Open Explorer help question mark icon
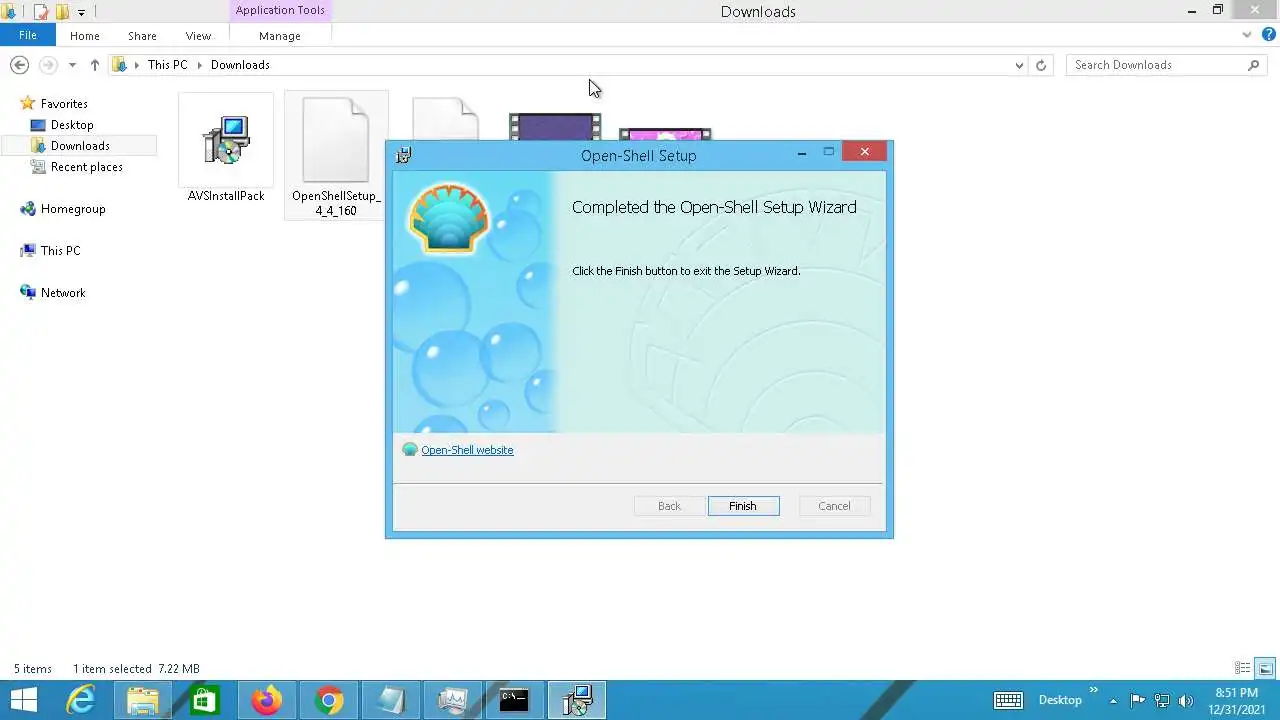 click(1269, 35)
